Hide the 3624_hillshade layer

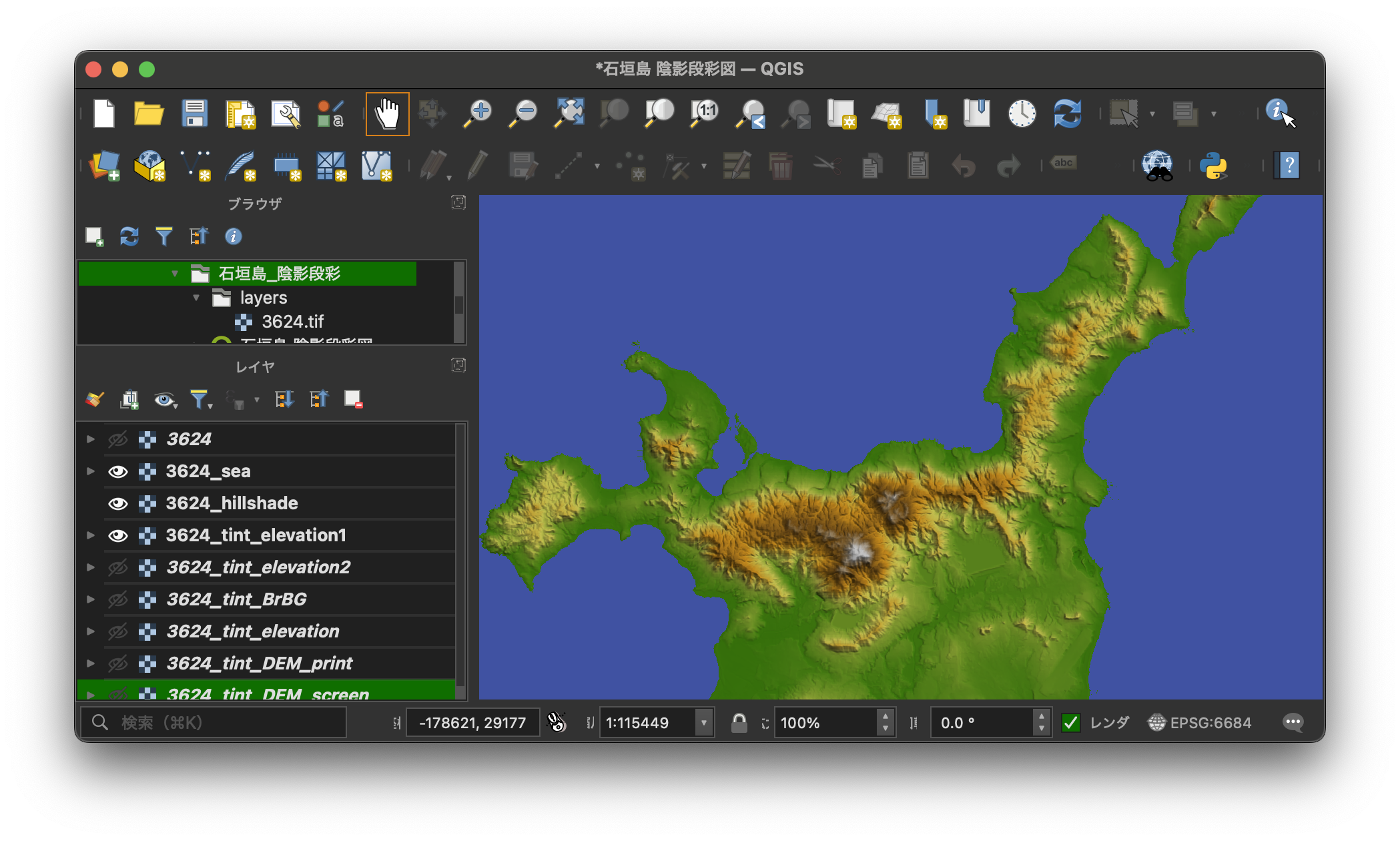[x=118, y=503]
